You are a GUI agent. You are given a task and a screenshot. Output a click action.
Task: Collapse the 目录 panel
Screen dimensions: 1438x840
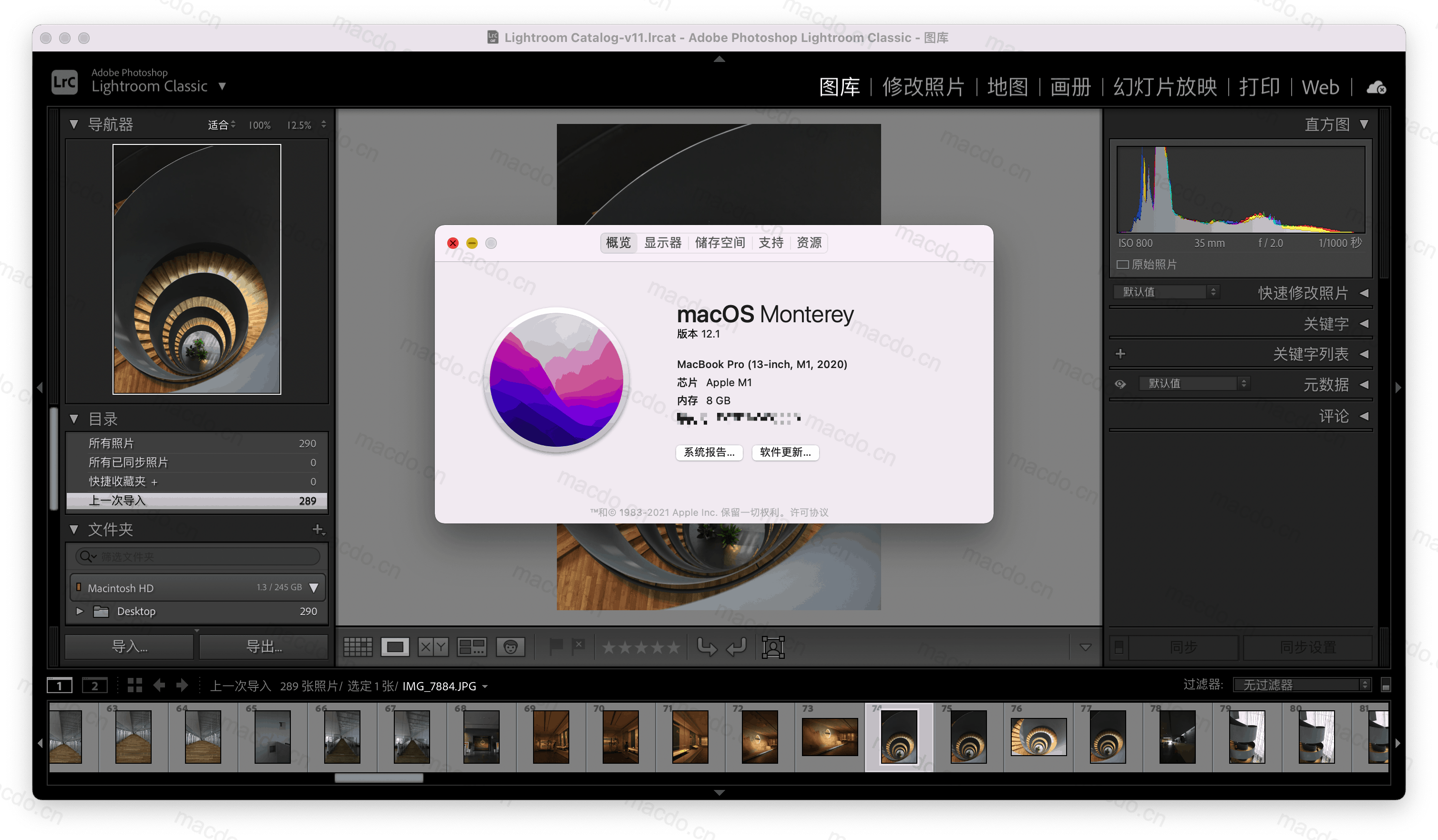click(x=73, y=419)
